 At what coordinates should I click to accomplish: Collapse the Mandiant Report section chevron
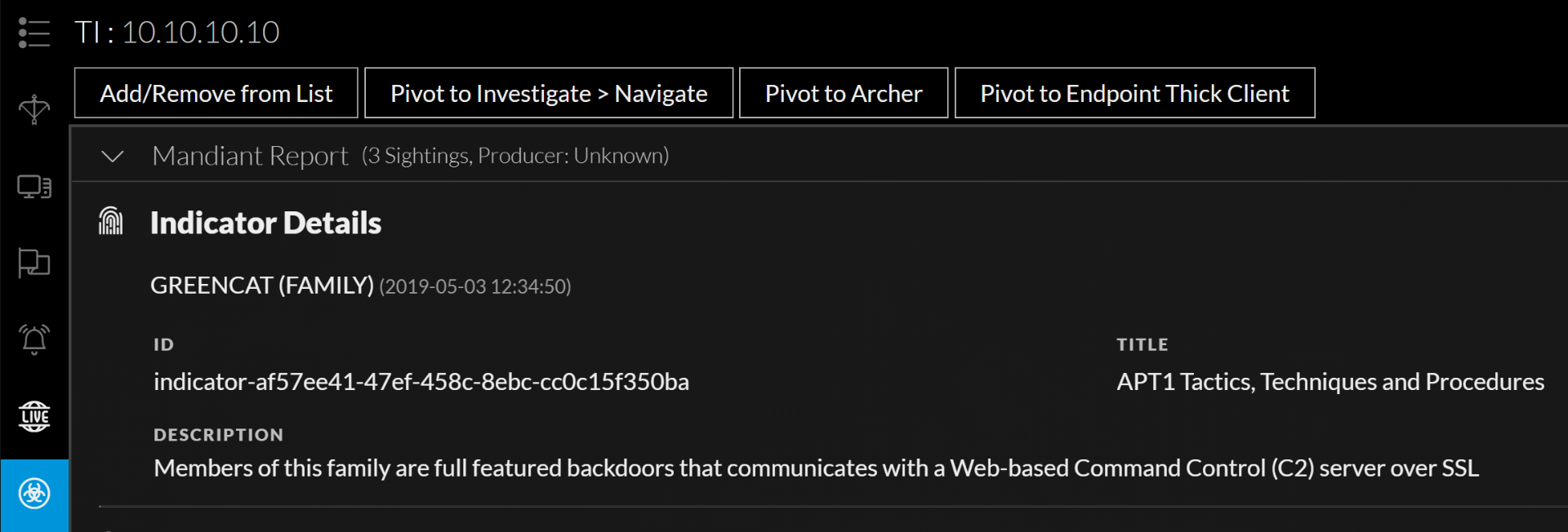click(113, 156)
